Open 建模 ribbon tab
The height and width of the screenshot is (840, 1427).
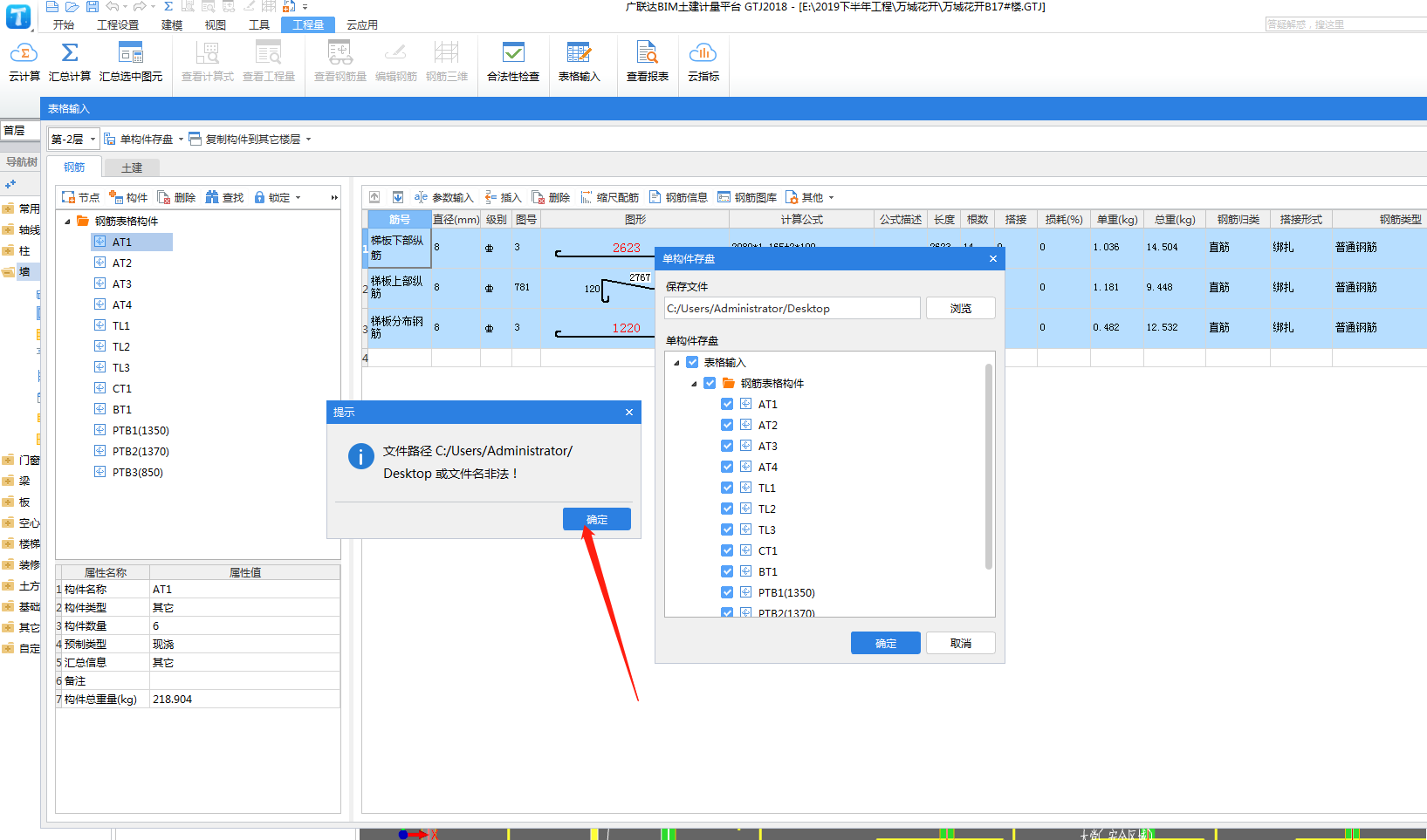[x=172, y=25]
